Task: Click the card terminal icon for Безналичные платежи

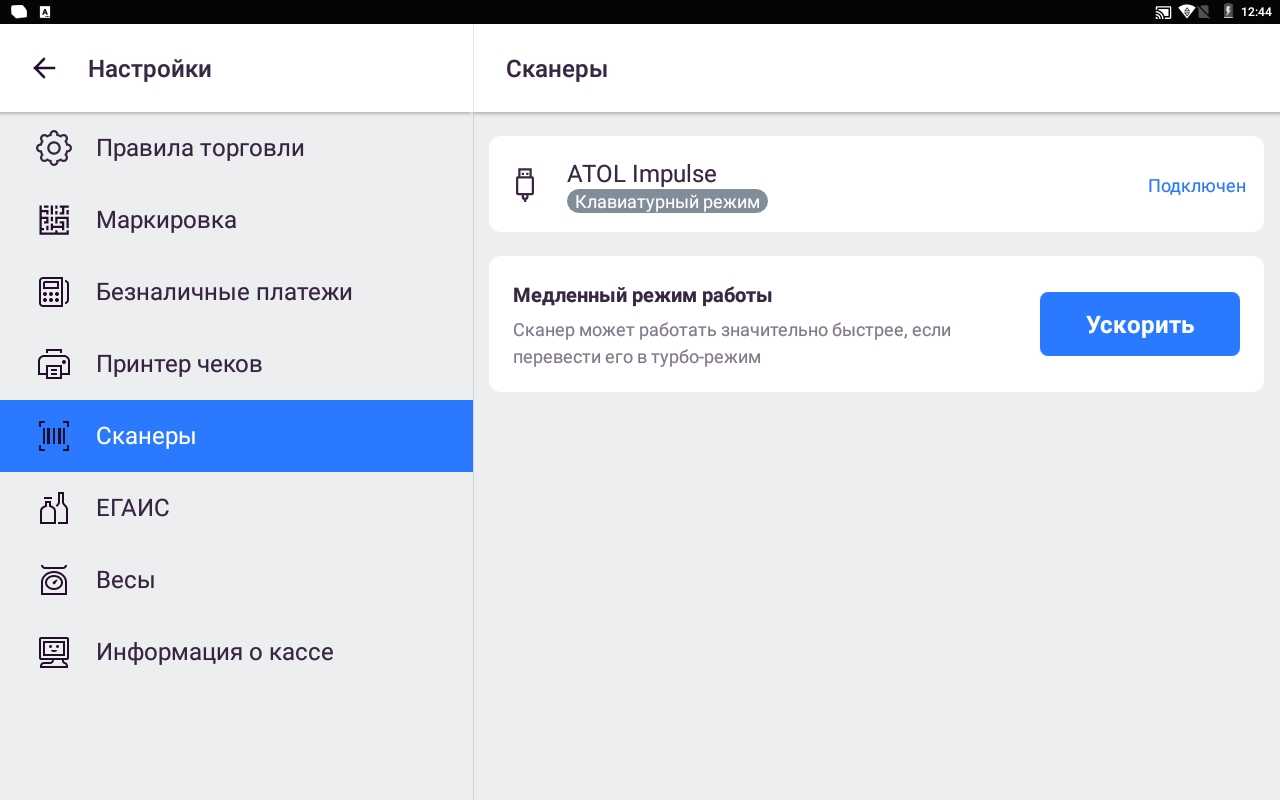Action: 54,292
